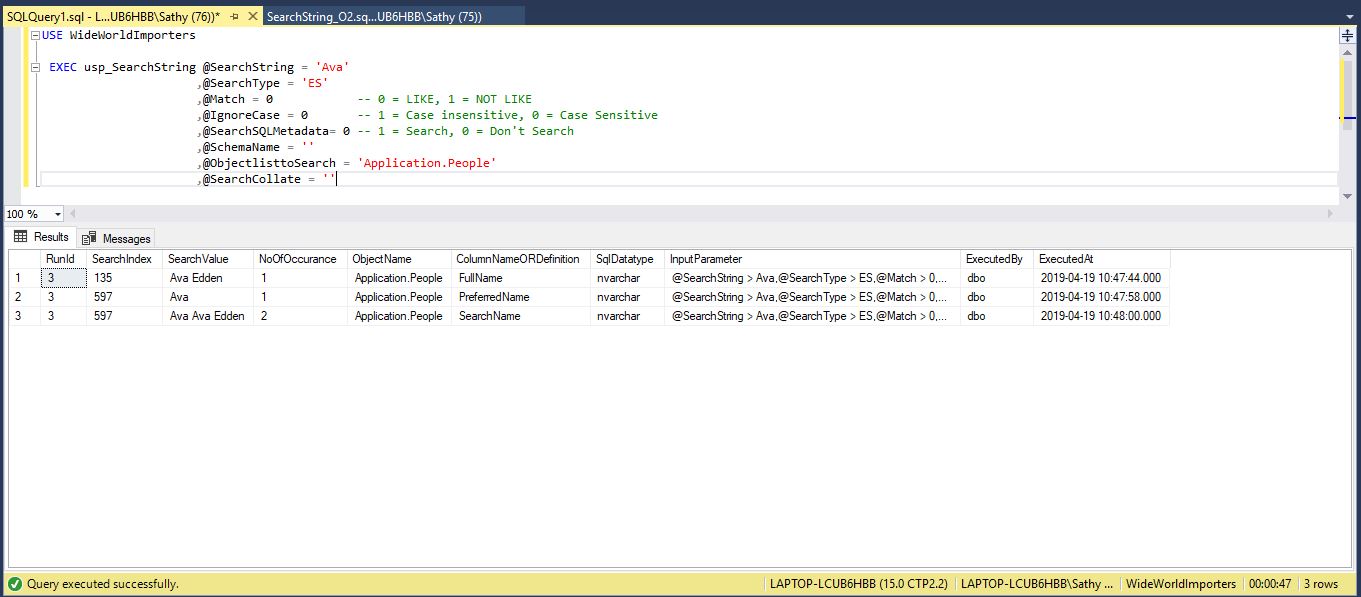Open the 100 % zoom dropdown
Viewport: 1361px width, 597px height.
pyautogui.click(x=57, y=214)
